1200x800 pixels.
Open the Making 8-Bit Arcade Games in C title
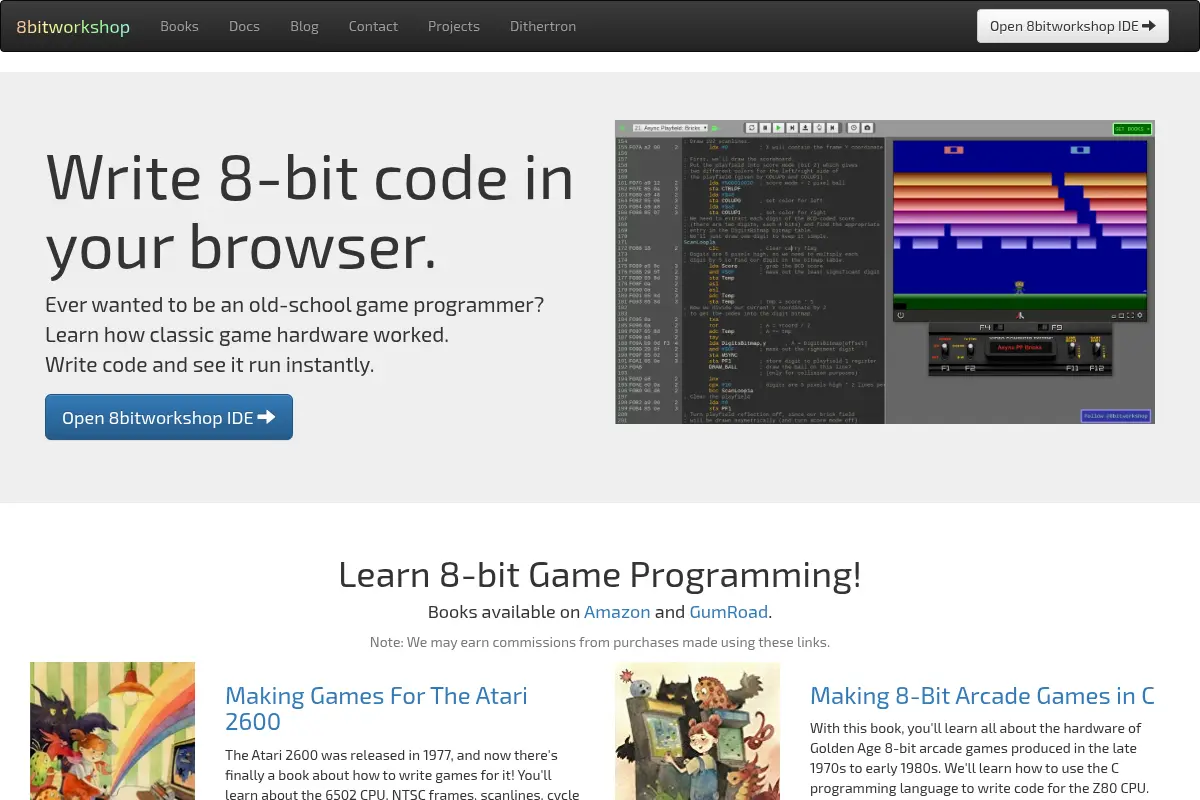point(982,696)
